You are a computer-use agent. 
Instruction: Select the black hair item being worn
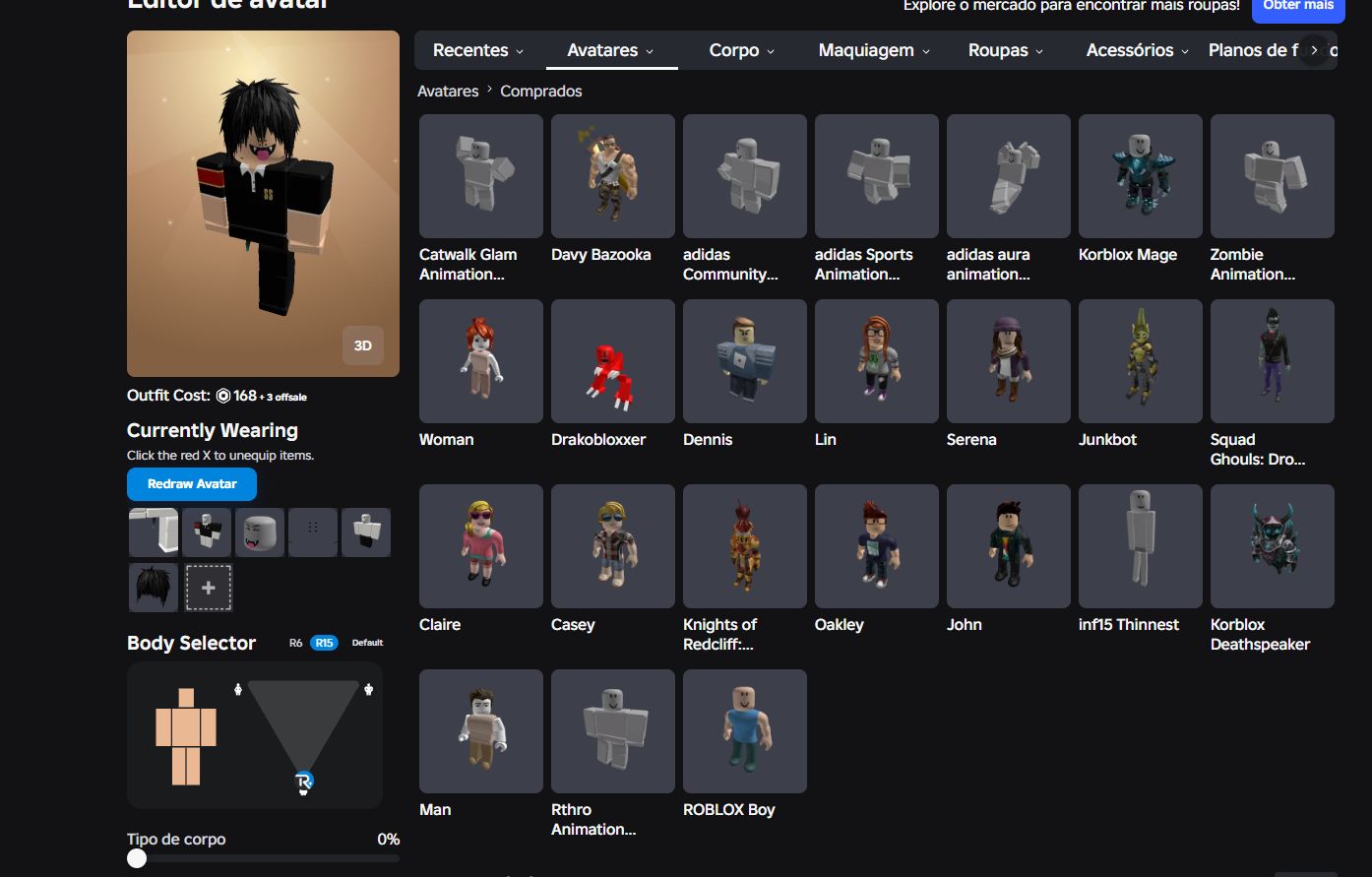point(154,588)
